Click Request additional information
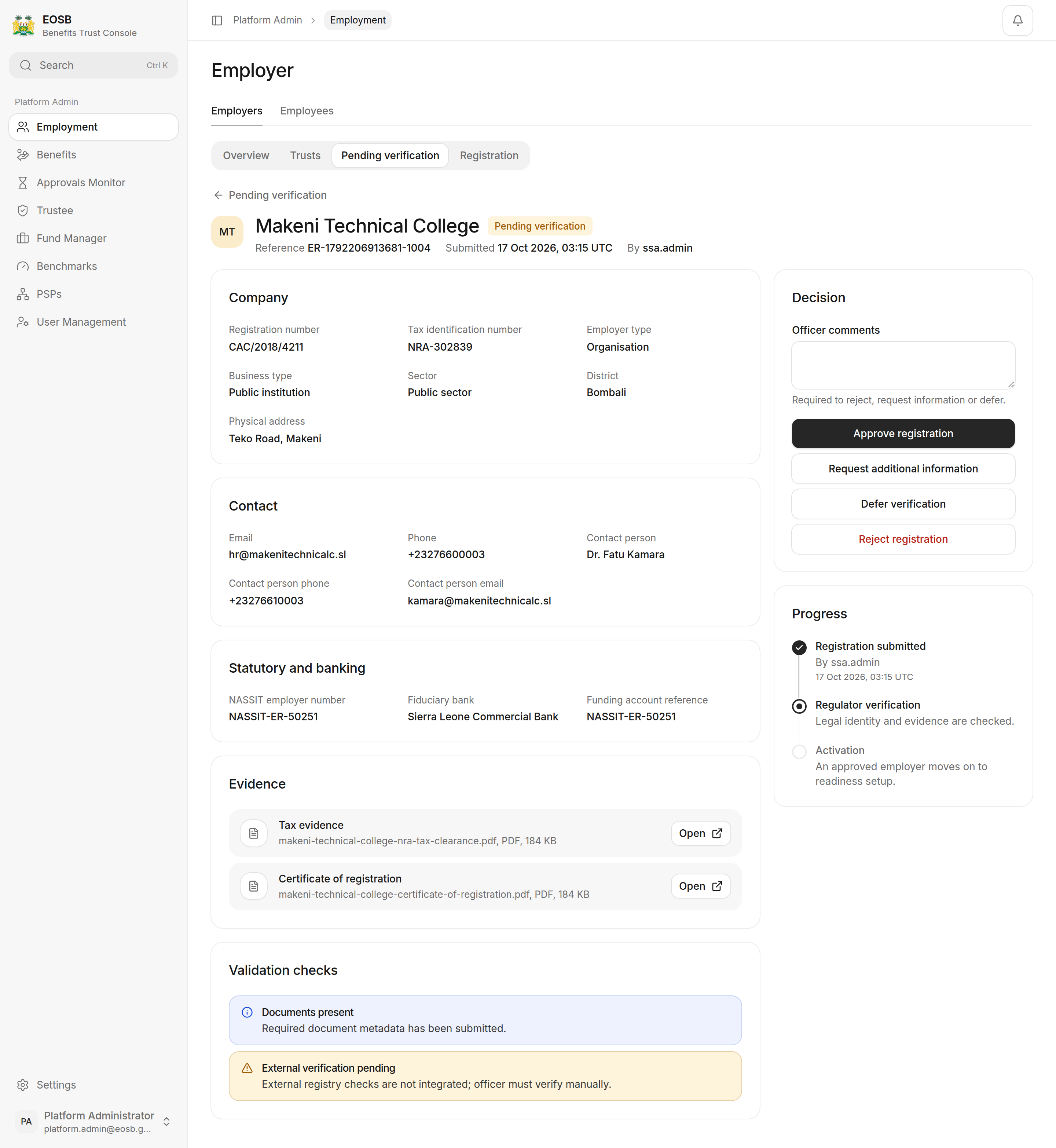This screenshot has width=1056, height=1148. coord(903,469)
